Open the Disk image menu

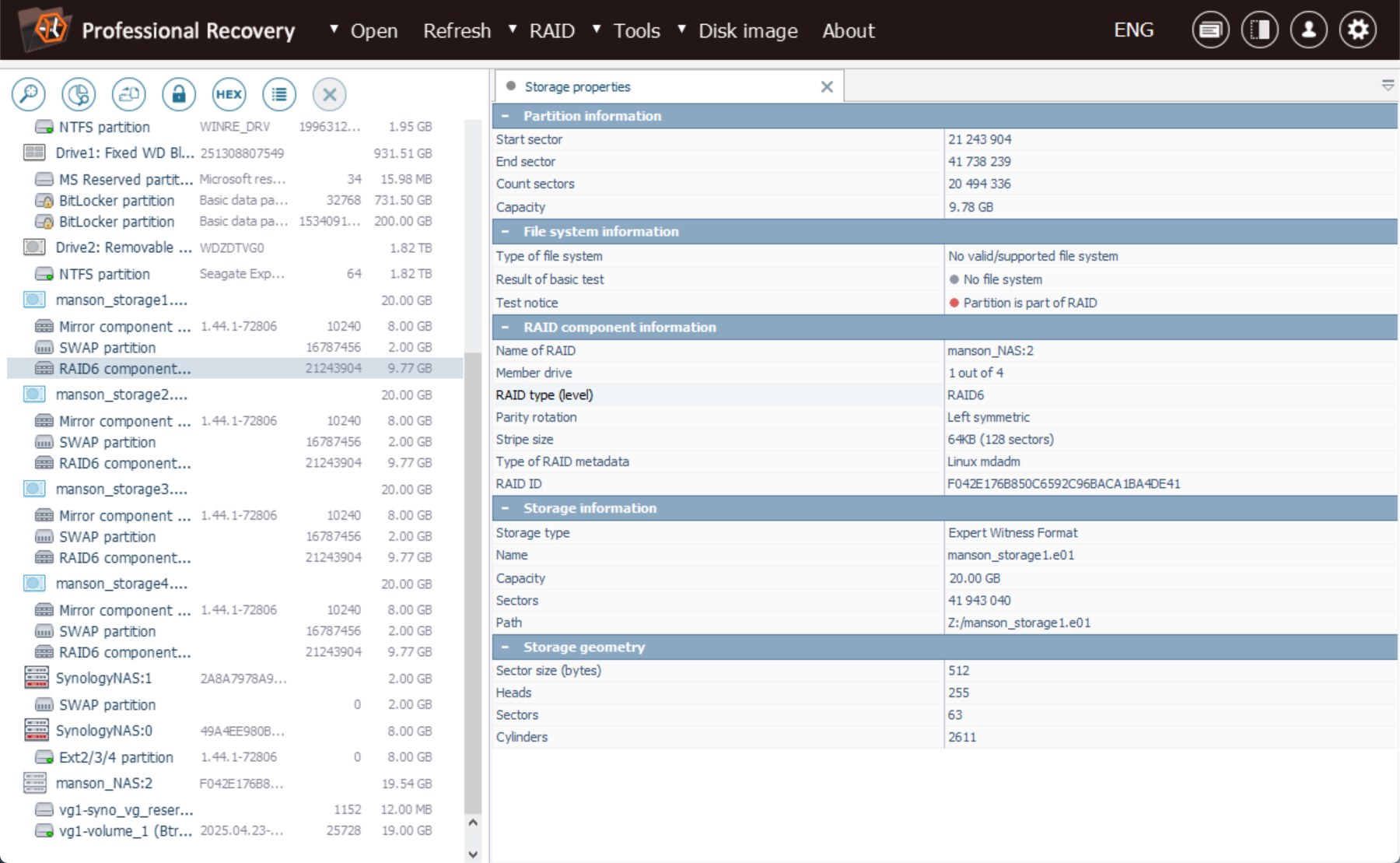748,30
